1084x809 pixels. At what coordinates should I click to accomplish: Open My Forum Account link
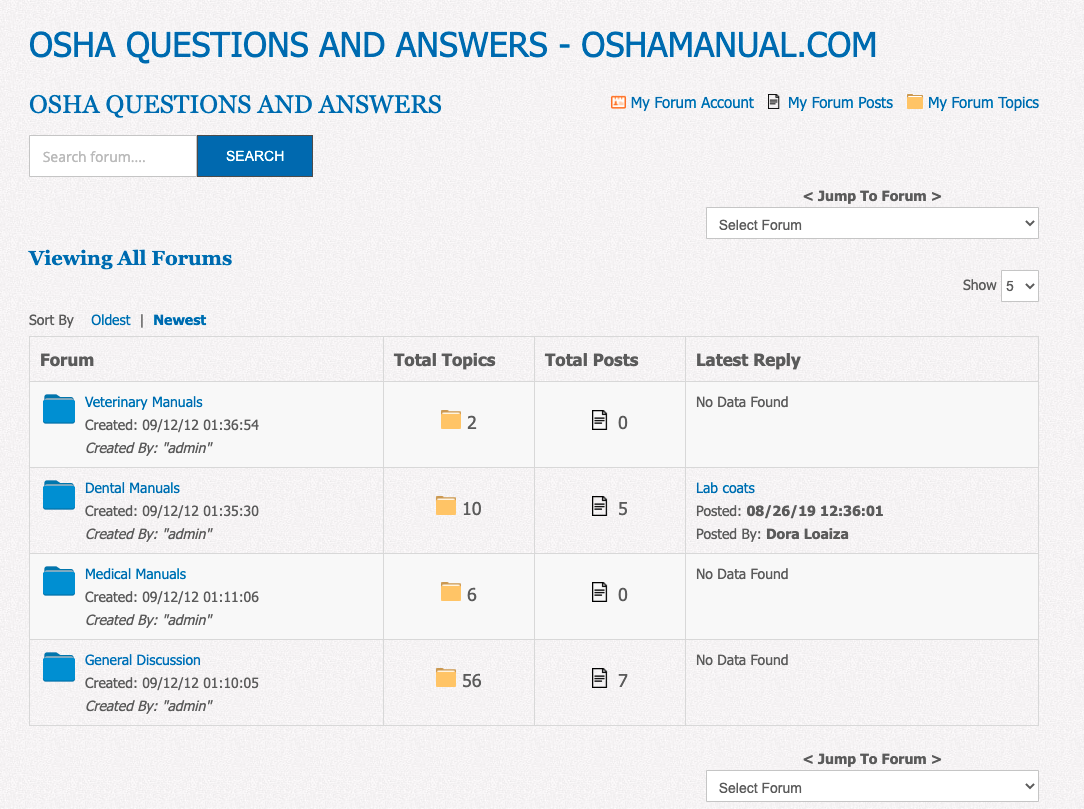(x=692, y=102)
